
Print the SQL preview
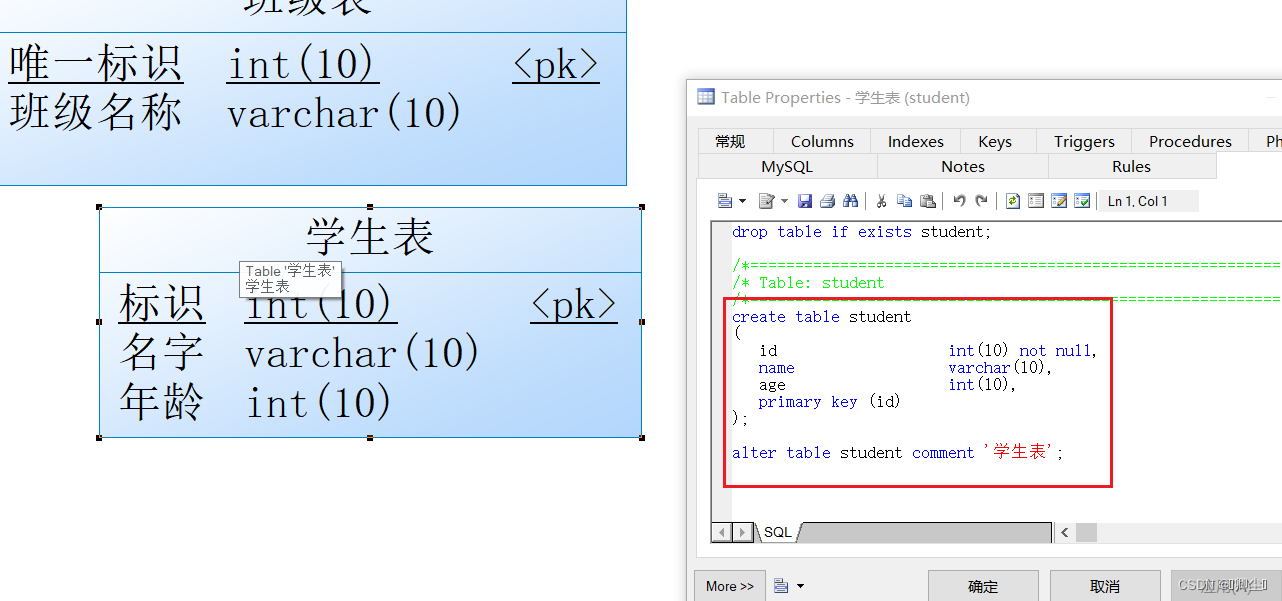828,201
